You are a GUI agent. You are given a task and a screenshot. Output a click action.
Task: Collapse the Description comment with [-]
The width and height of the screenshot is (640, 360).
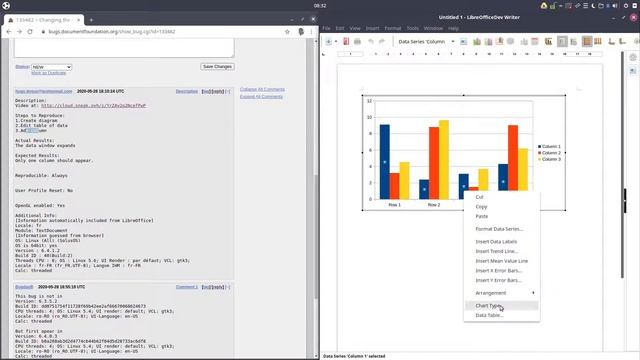(228, 91)
